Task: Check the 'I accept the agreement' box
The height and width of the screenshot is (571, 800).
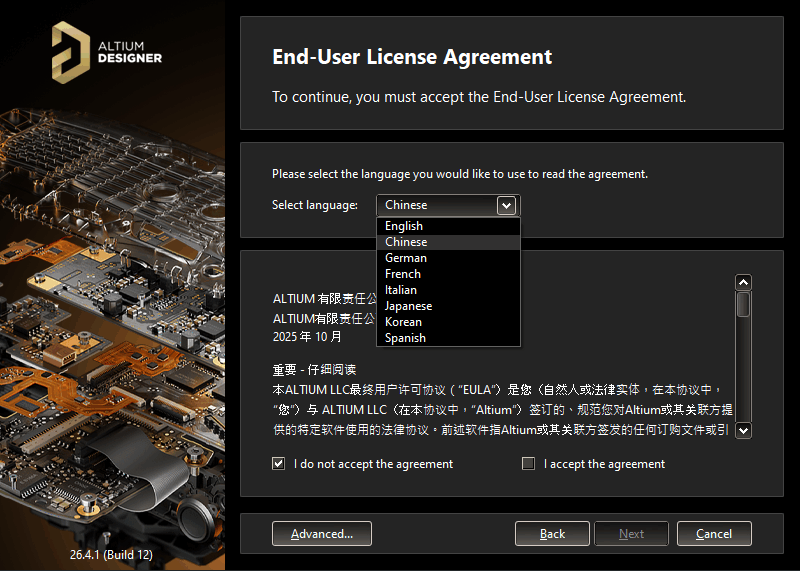Action: [529, 464]
